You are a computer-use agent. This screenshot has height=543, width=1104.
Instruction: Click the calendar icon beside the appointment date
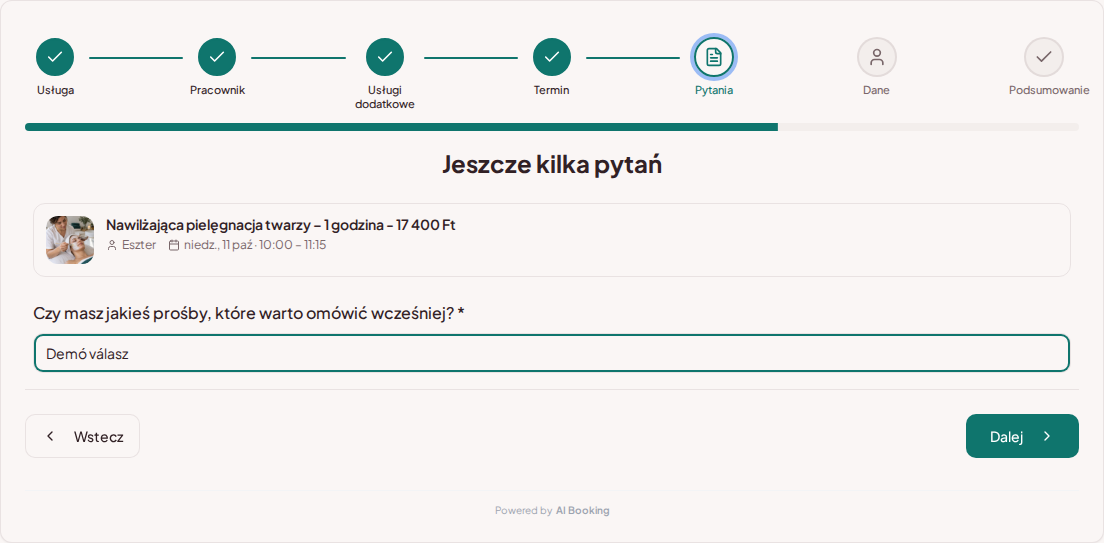tap(174, 245)
